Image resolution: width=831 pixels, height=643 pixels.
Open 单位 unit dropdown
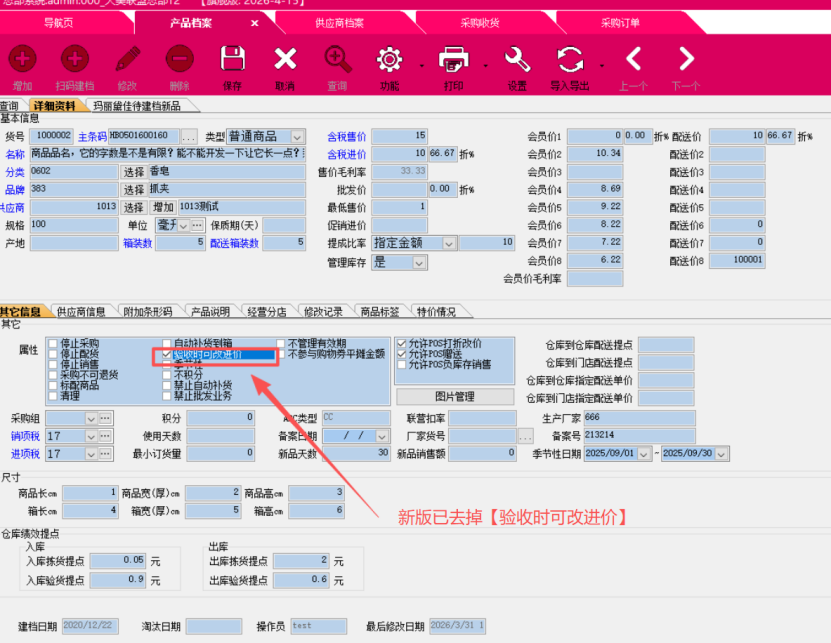click(x=183, y=225)
